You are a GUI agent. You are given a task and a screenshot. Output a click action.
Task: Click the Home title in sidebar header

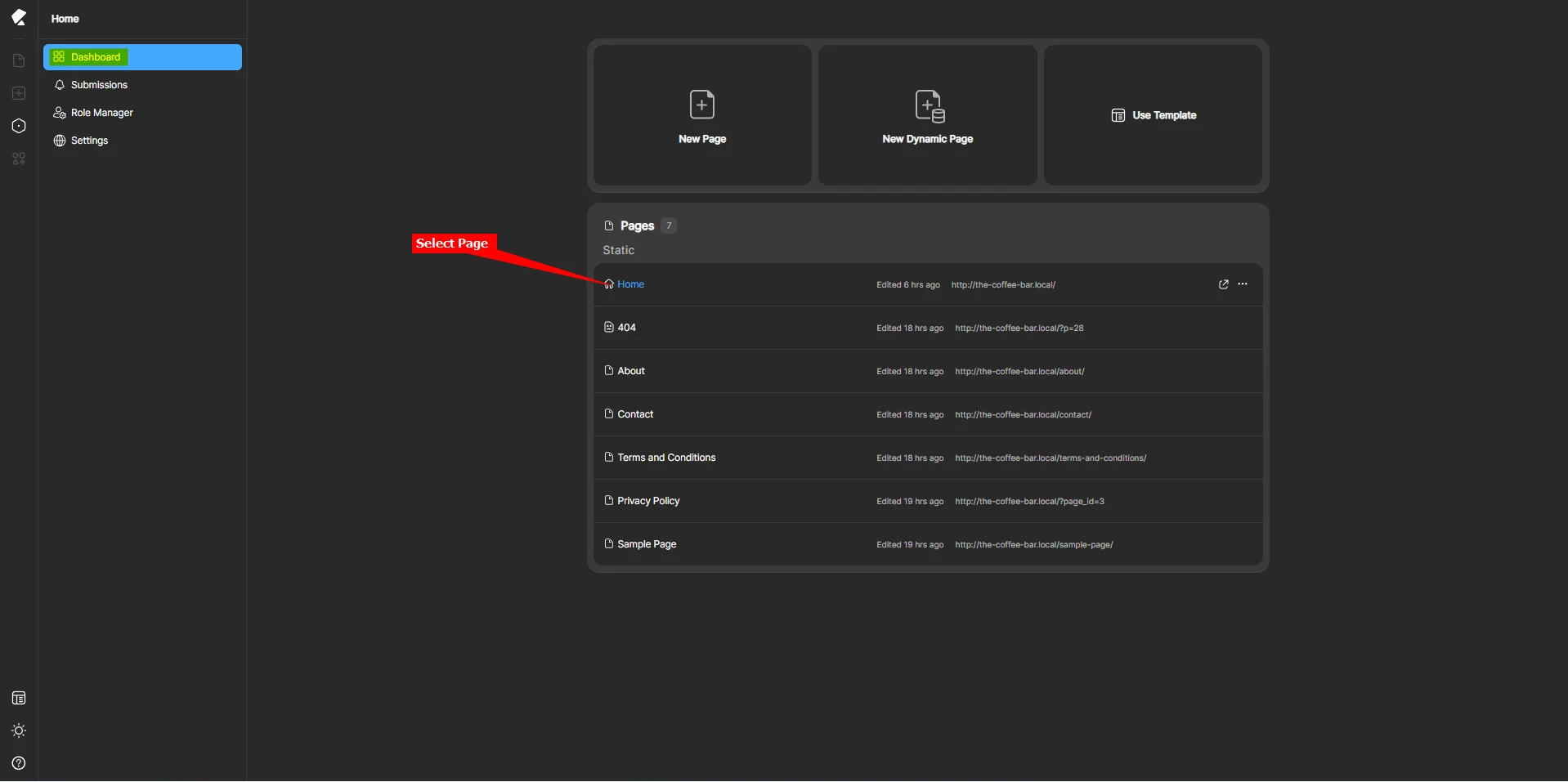tap(65, 19)
